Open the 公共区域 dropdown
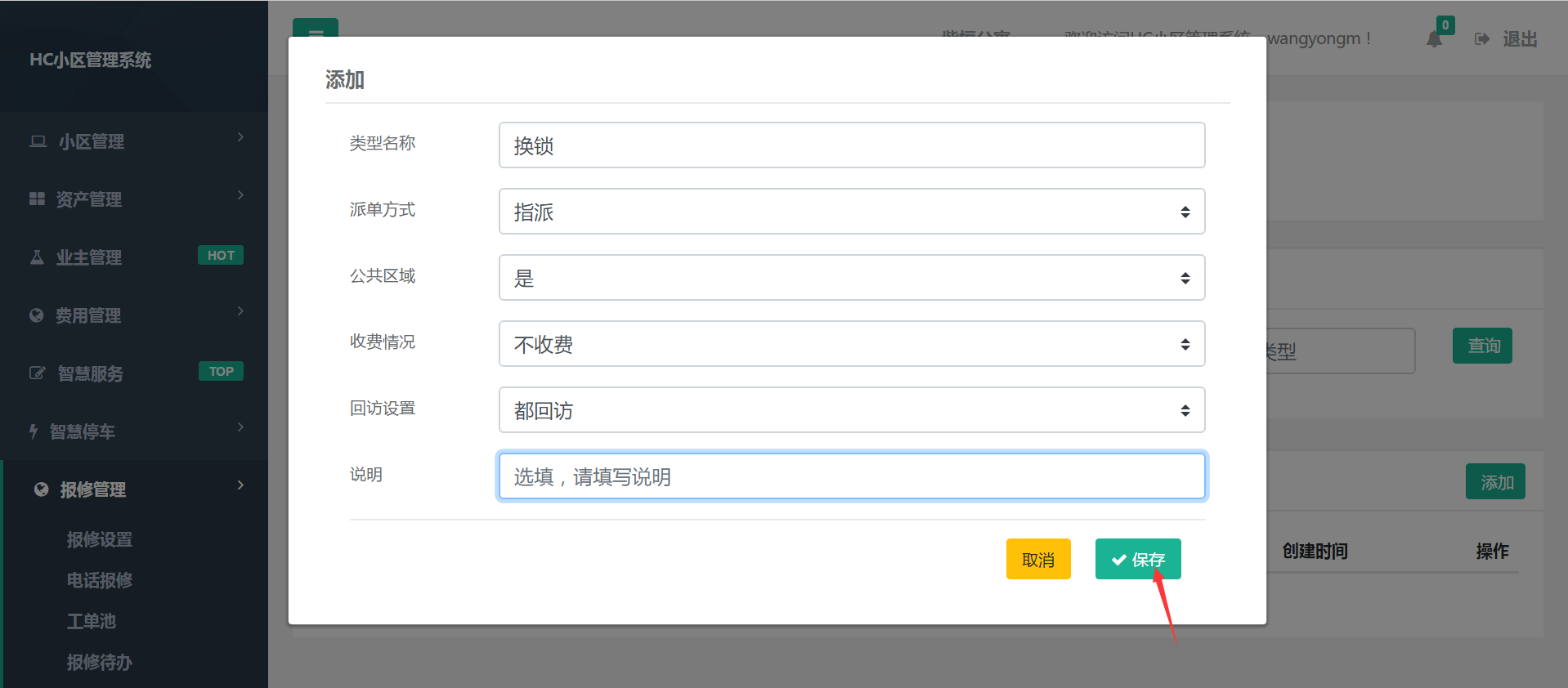The width and height of the screenshot is (1568, 688). 851,278
